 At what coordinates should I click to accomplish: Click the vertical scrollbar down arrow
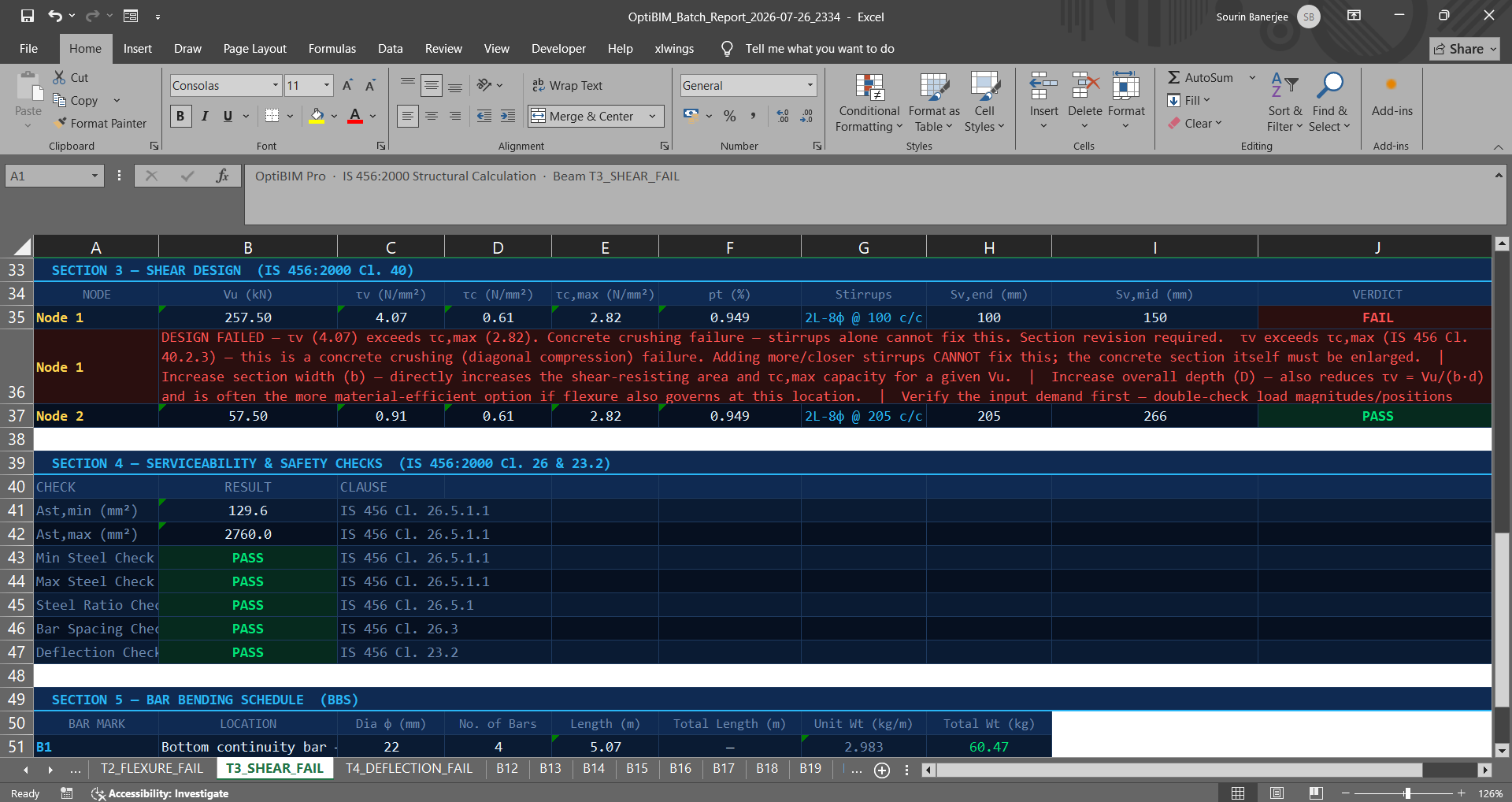(x=1501, y=750)
